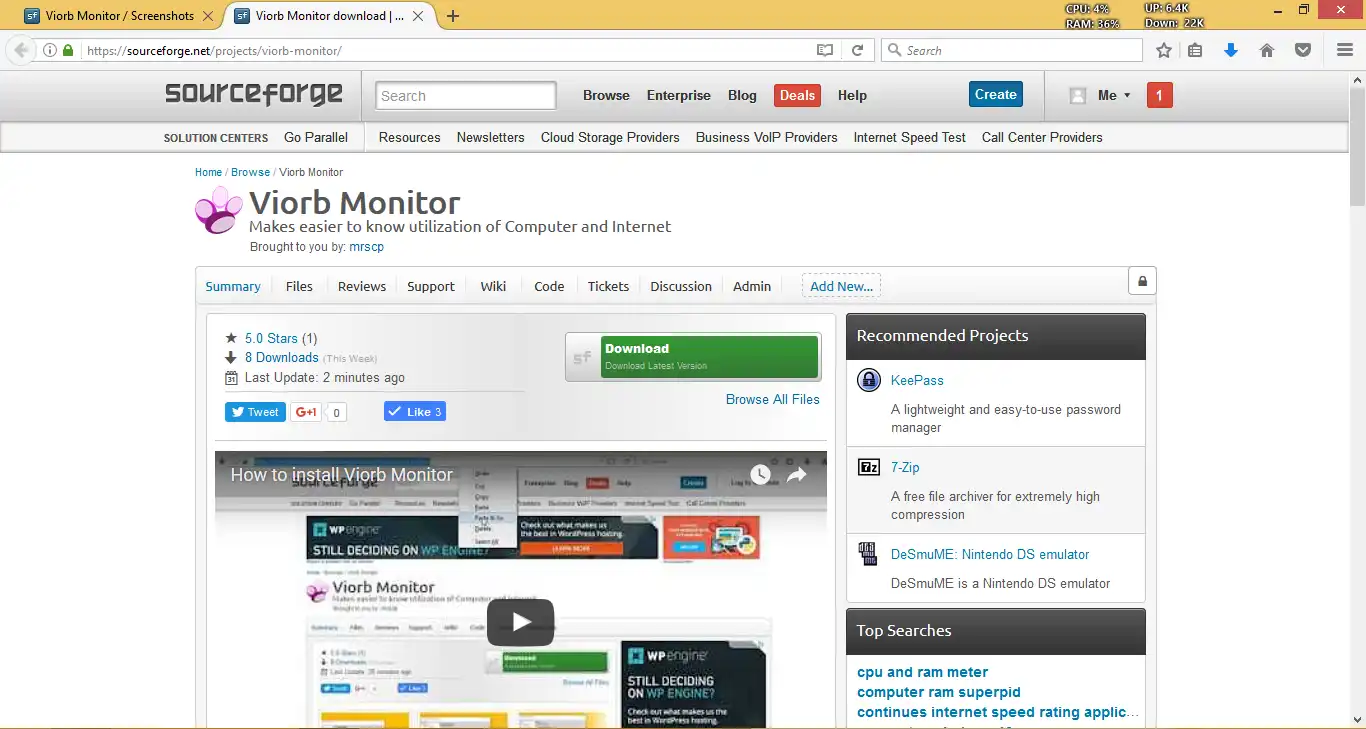Click the SourceForge logo

coord(254,94)
